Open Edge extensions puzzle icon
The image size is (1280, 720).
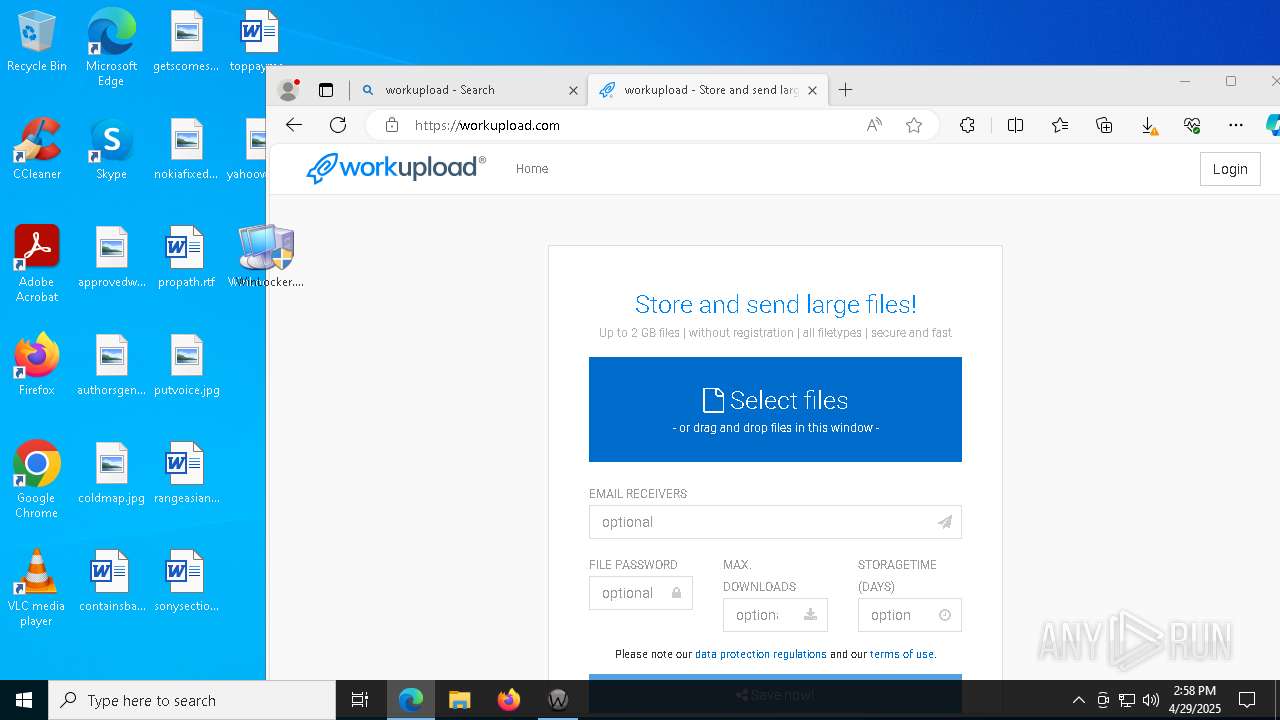967,125
